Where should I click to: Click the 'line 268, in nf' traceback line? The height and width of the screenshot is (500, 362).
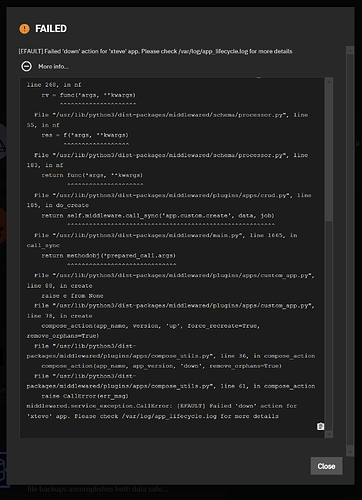tap(54, 85)
